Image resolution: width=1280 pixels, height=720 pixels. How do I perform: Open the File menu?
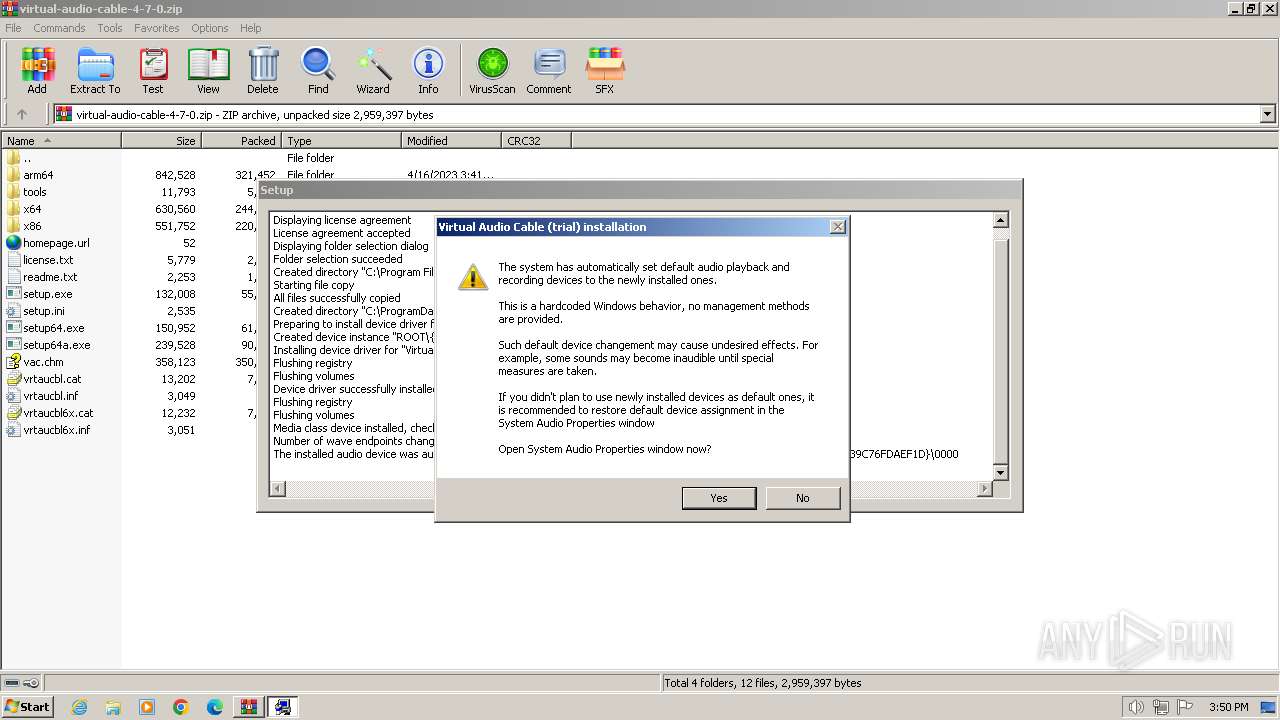(13, 28)
